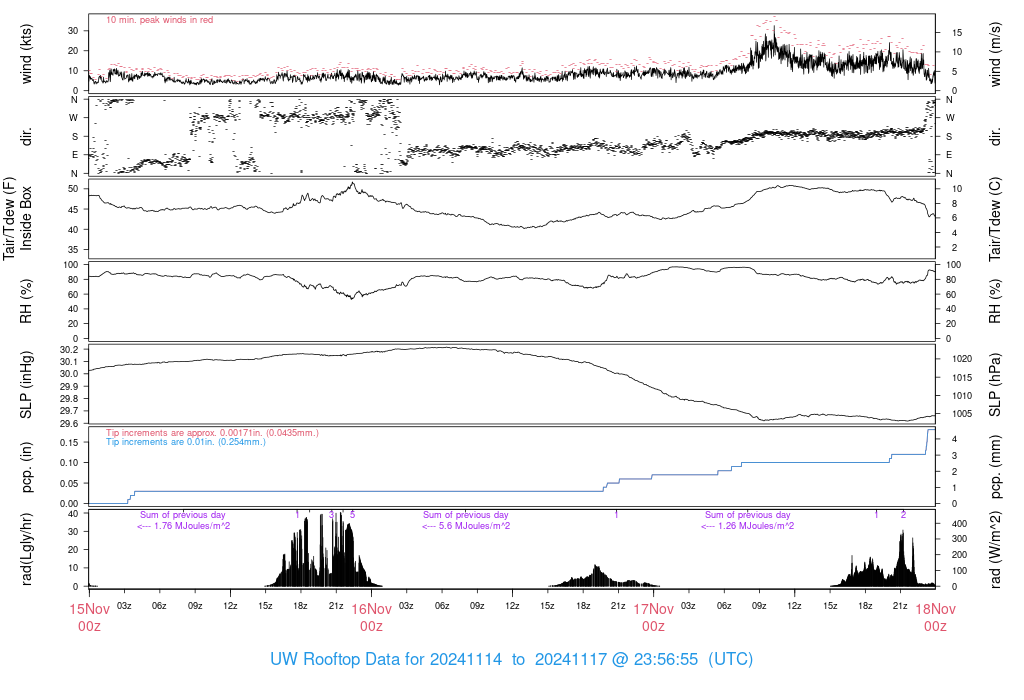The height and width of the screenshot is (700, 1024).
Task: Select the '18Nov 00z' date label
Action: [935, 618]
